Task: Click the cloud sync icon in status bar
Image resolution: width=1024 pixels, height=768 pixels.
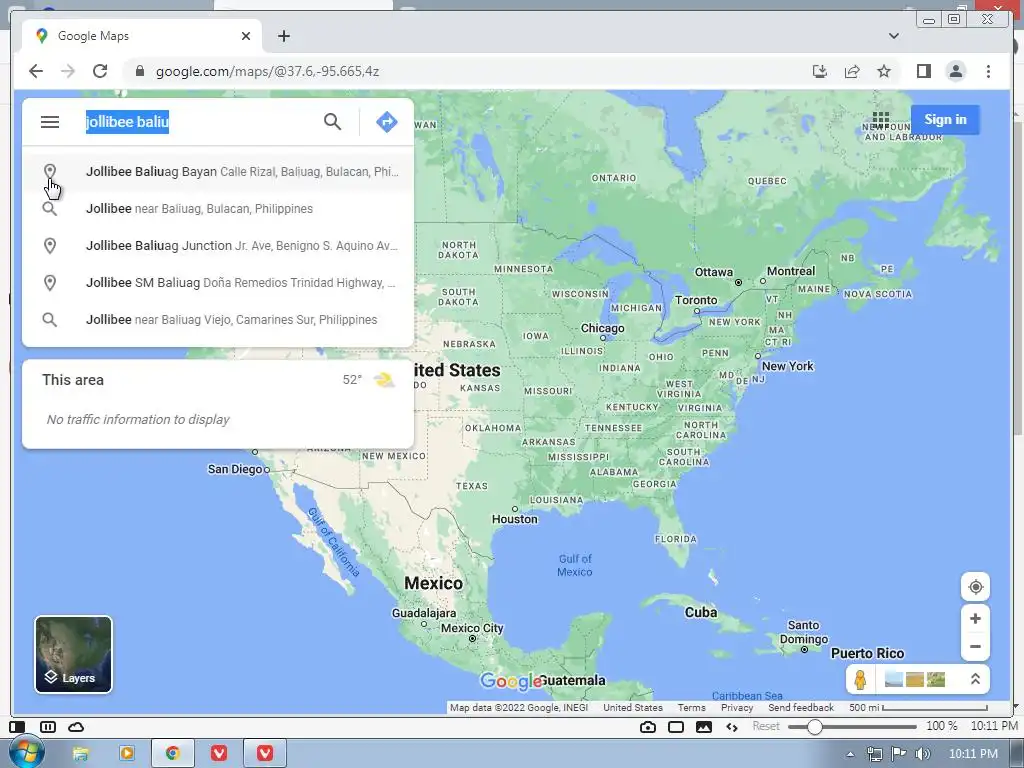Action: coord(76,727)
